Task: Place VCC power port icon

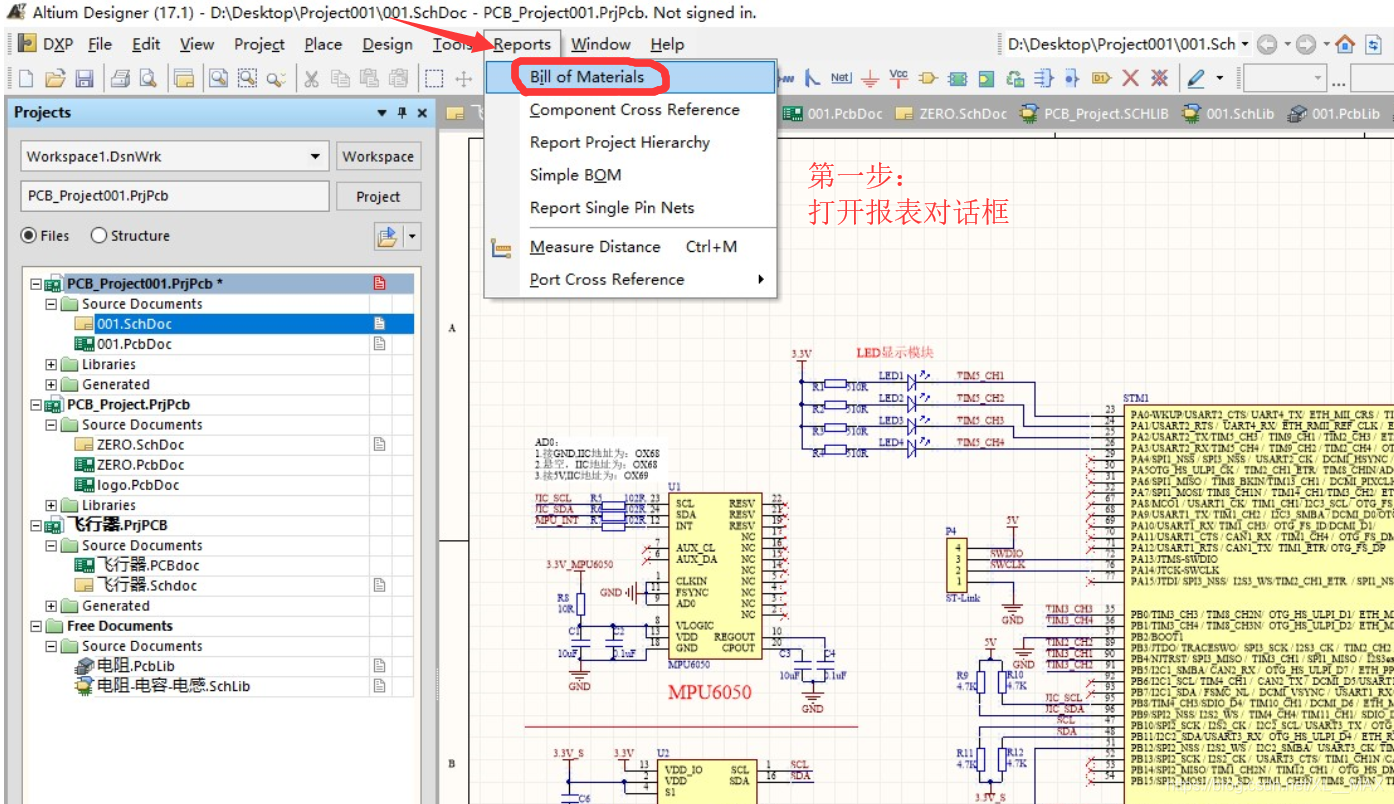Action: tap(899, 78)
